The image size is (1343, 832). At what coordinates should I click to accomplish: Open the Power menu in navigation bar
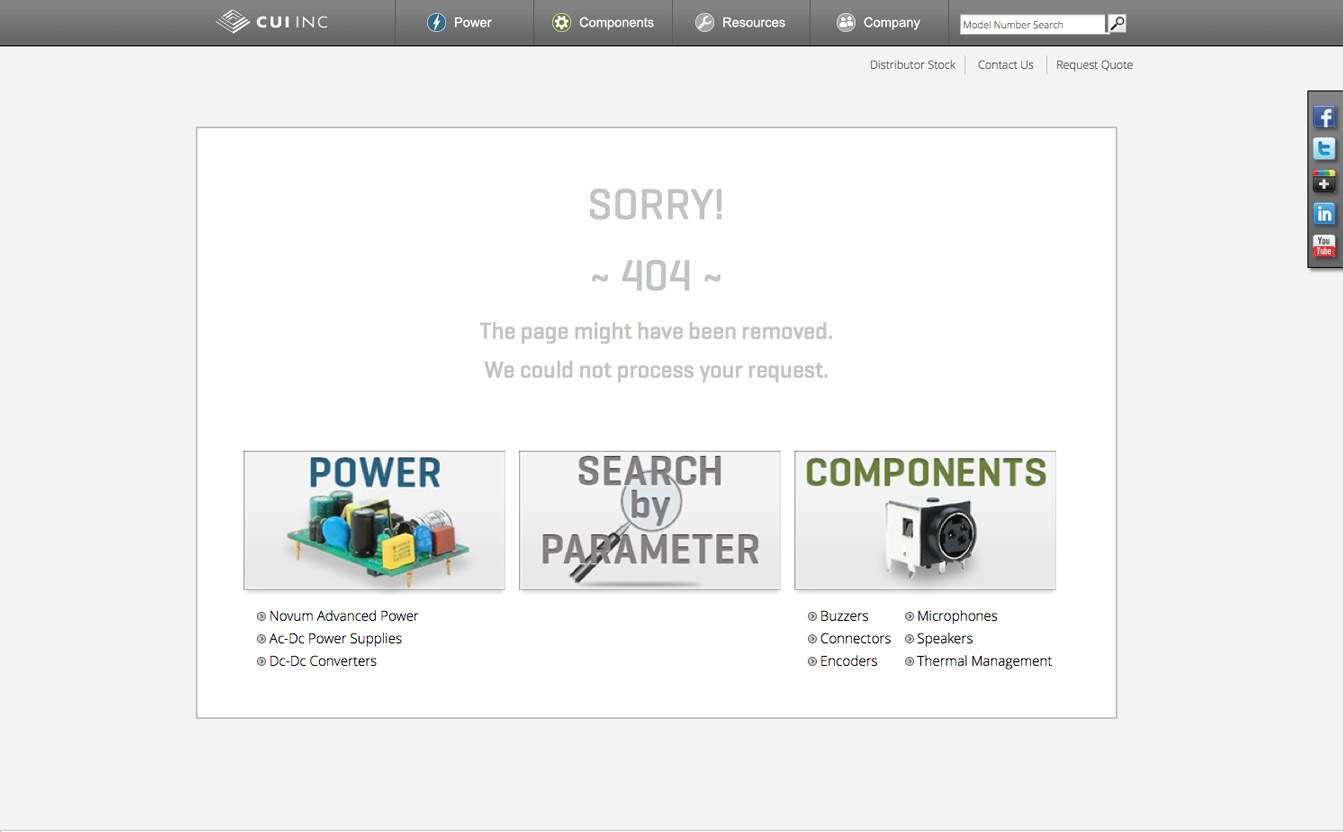tap(460, 22)
